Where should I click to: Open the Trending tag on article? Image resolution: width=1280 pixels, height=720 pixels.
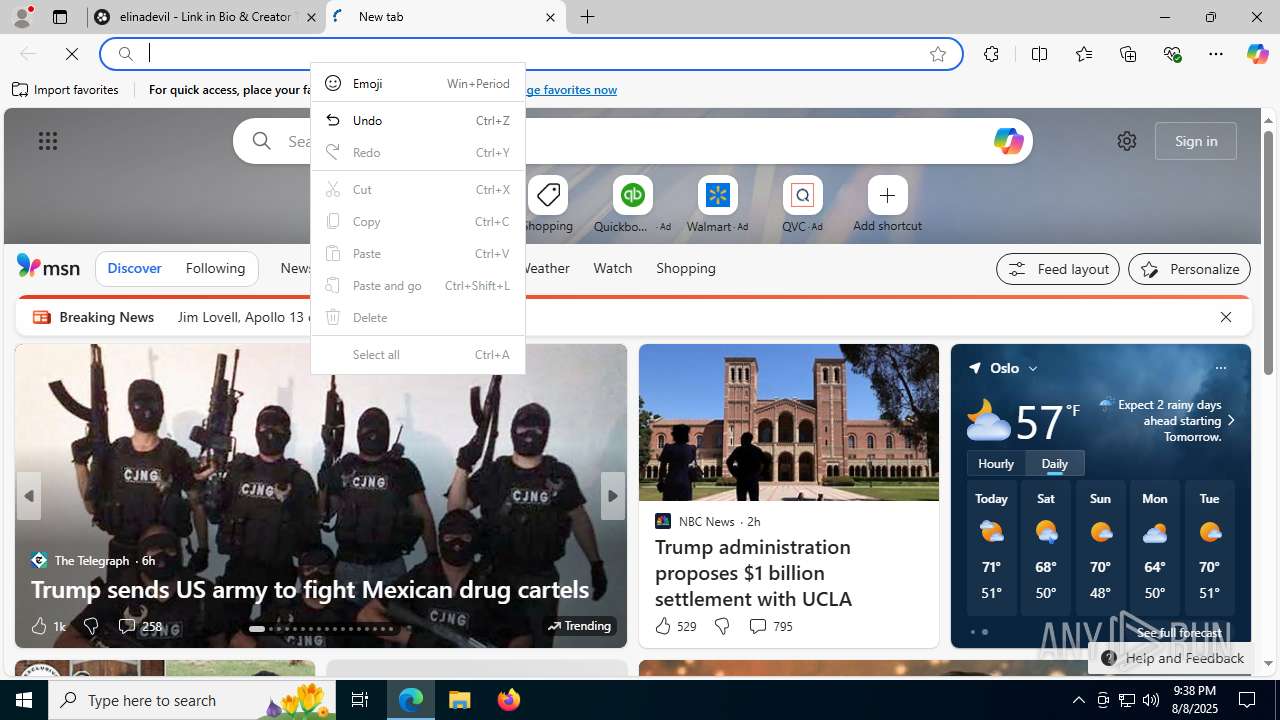pyautogui.click(x=580, y=626)
